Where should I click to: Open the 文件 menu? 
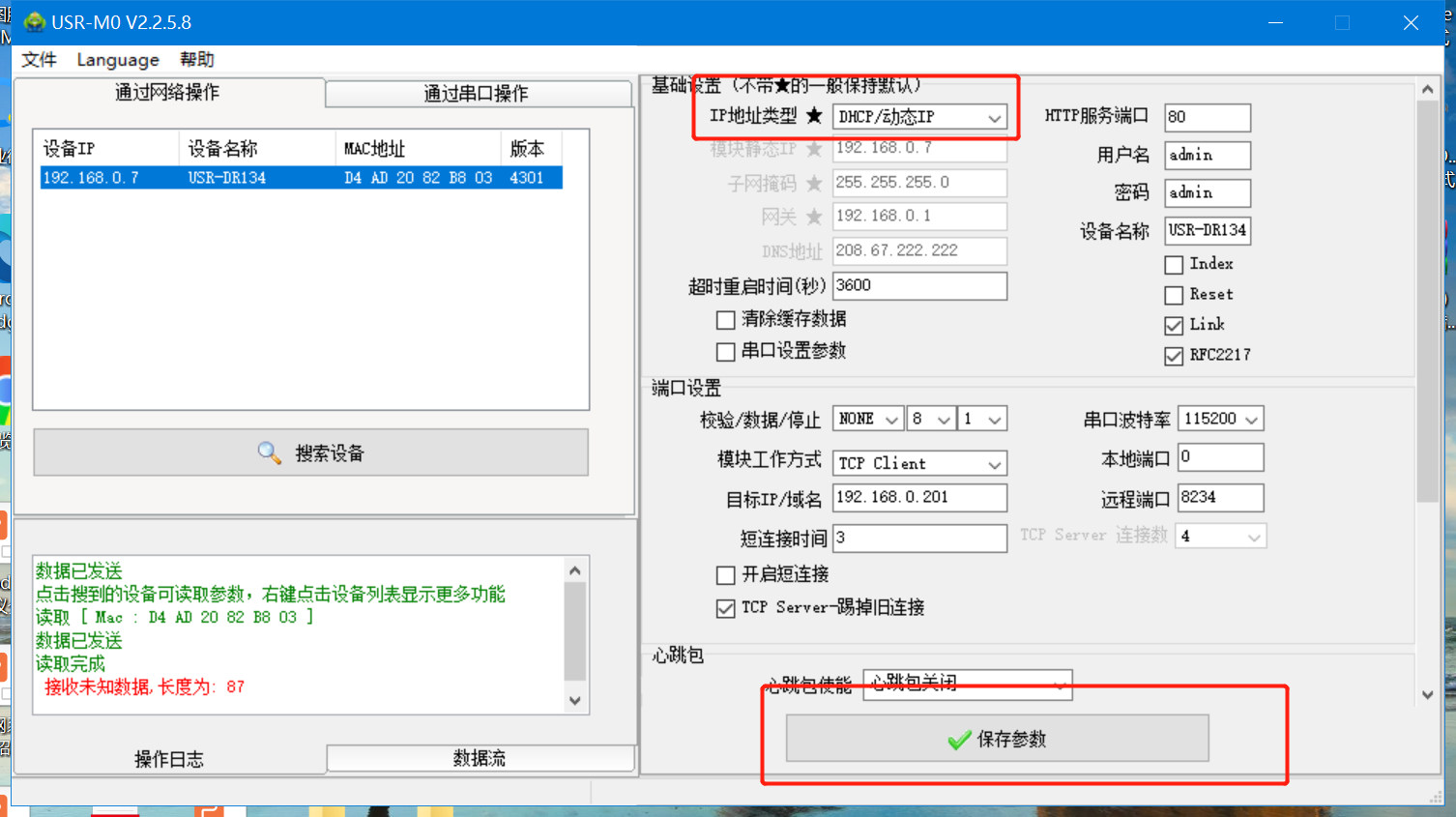click(x=39, y=60)
